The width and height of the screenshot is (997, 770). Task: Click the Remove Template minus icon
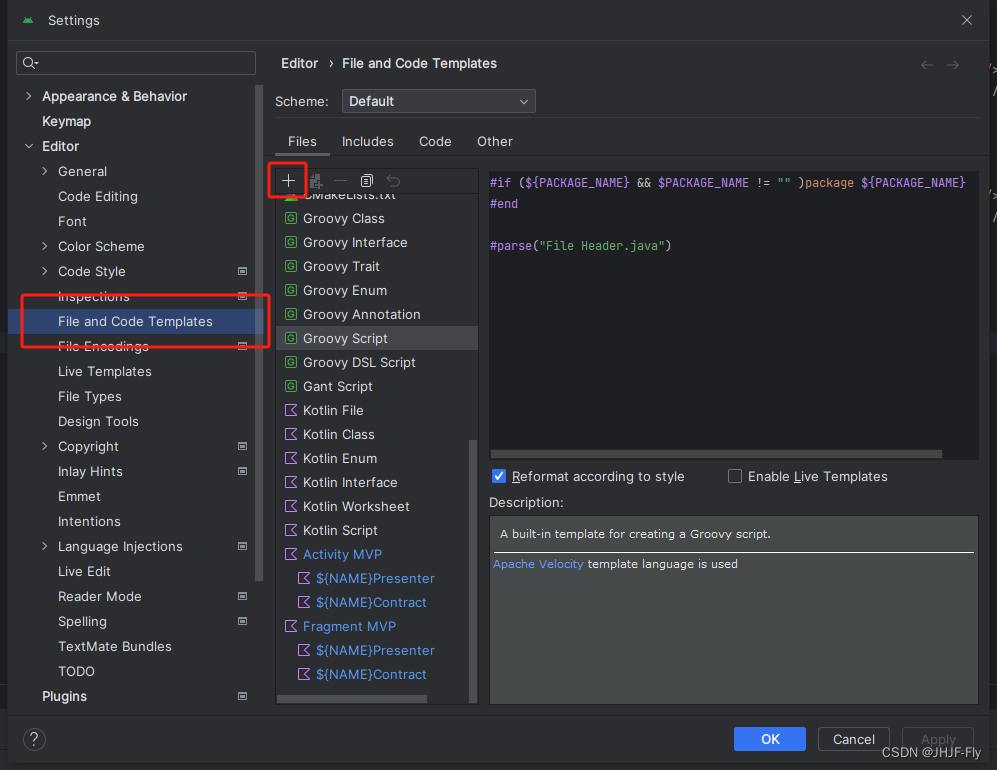pyautogui.click(x=341, y=181)
